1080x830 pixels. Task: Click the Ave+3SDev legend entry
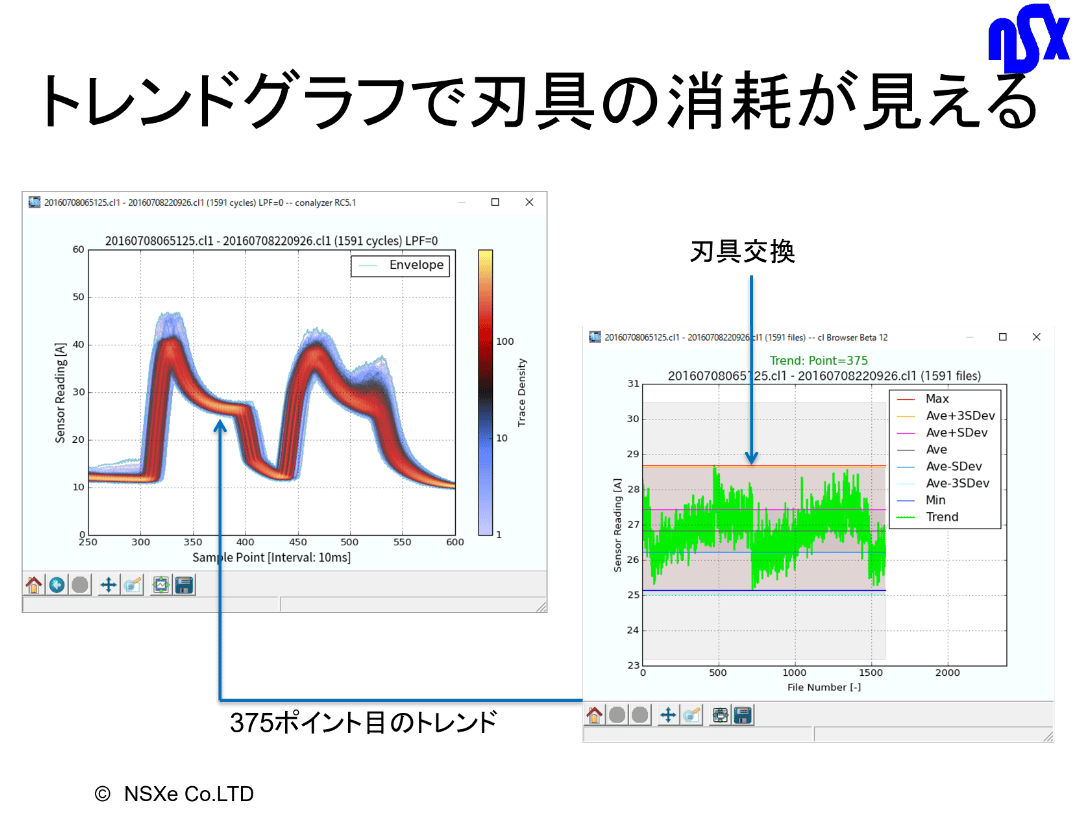(945, 416)
